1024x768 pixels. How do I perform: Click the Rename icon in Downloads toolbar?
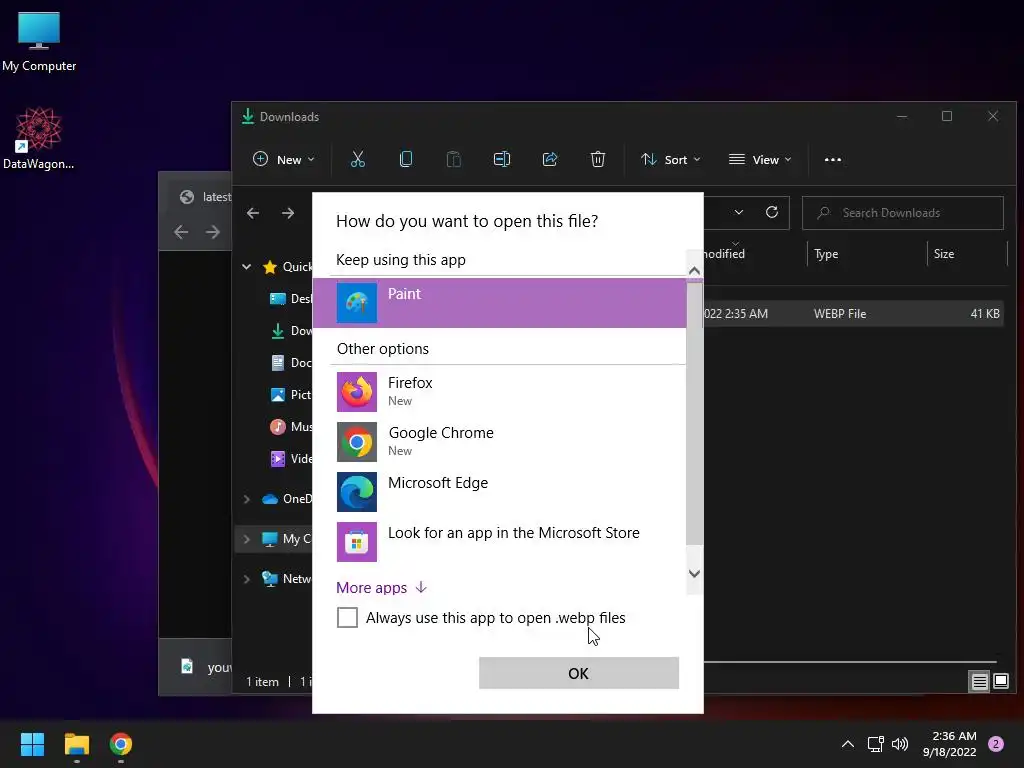(x=502, y=159)
